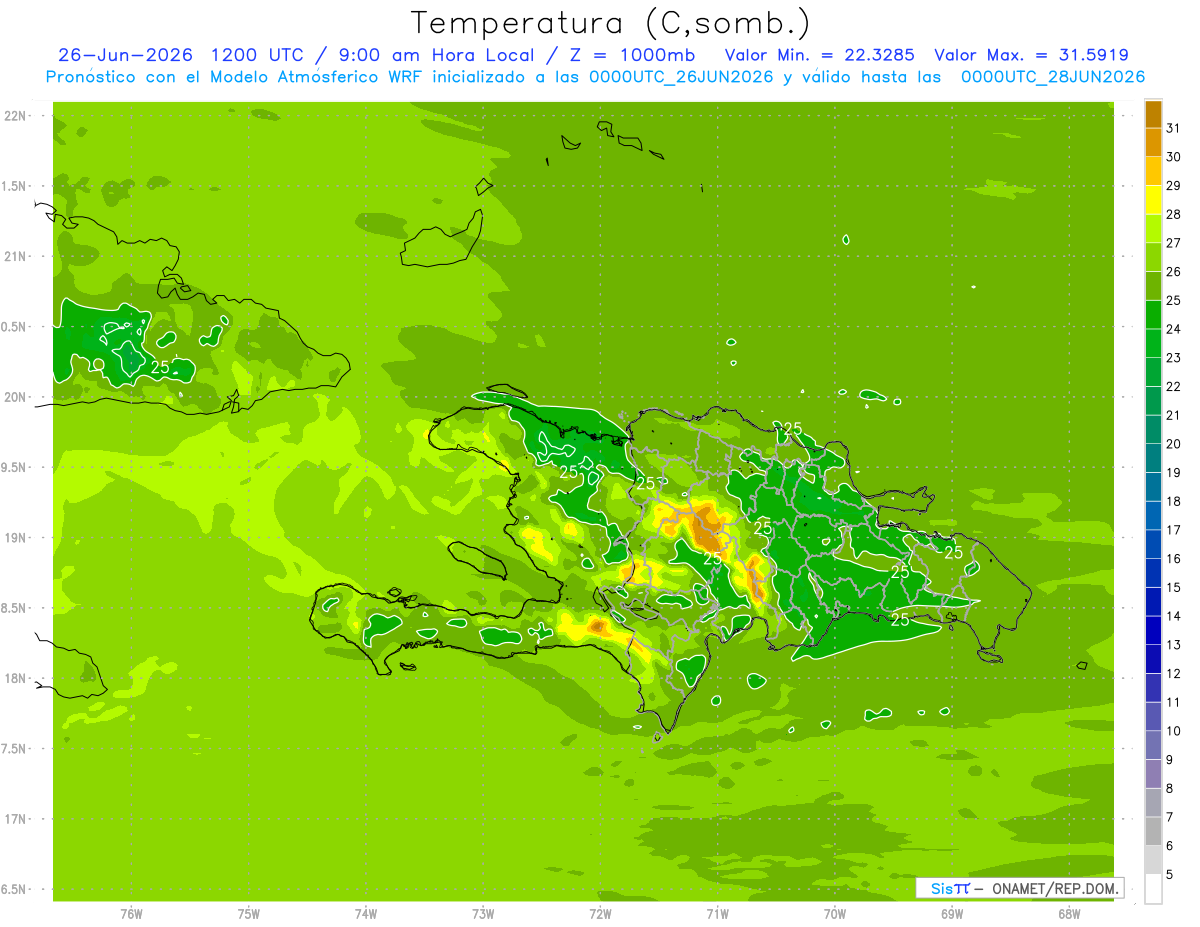Click the '20' label on the color scale
This screenshot has width=1200, height=927.
pos(1173,444)
